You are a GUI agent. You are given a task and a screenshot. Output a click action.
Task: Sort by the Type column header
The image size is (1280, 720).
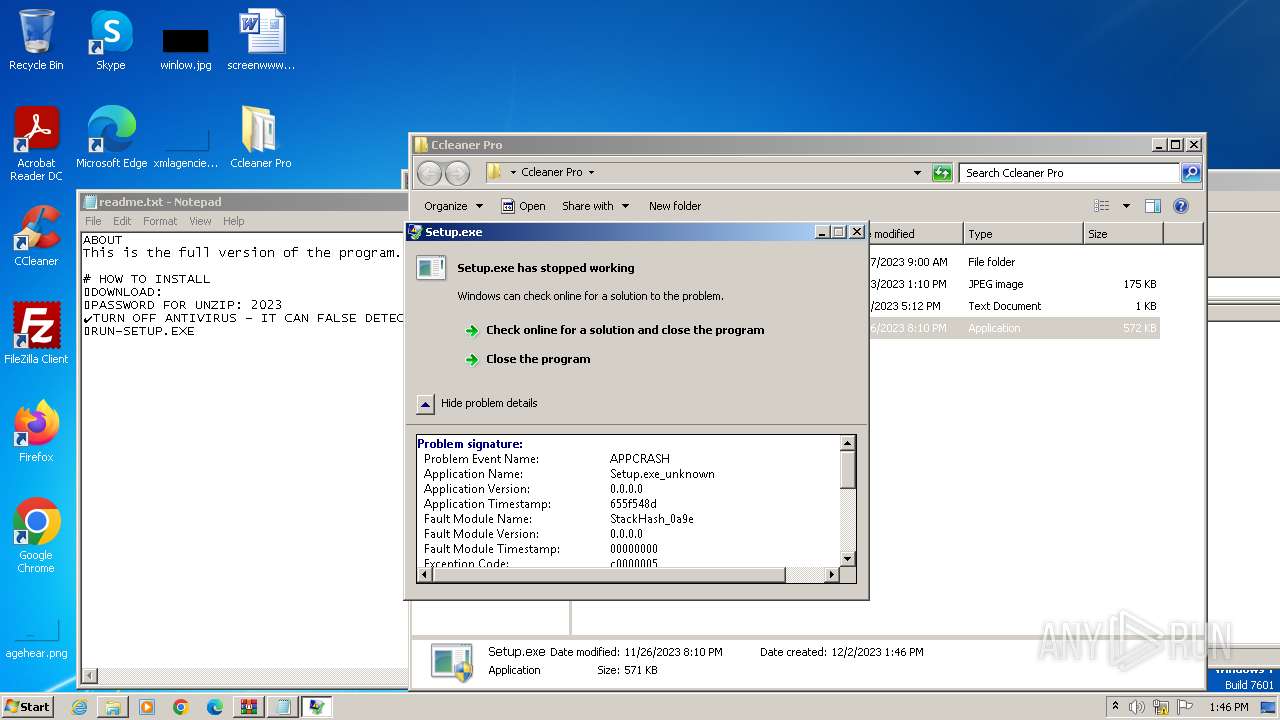[1023, 234]
